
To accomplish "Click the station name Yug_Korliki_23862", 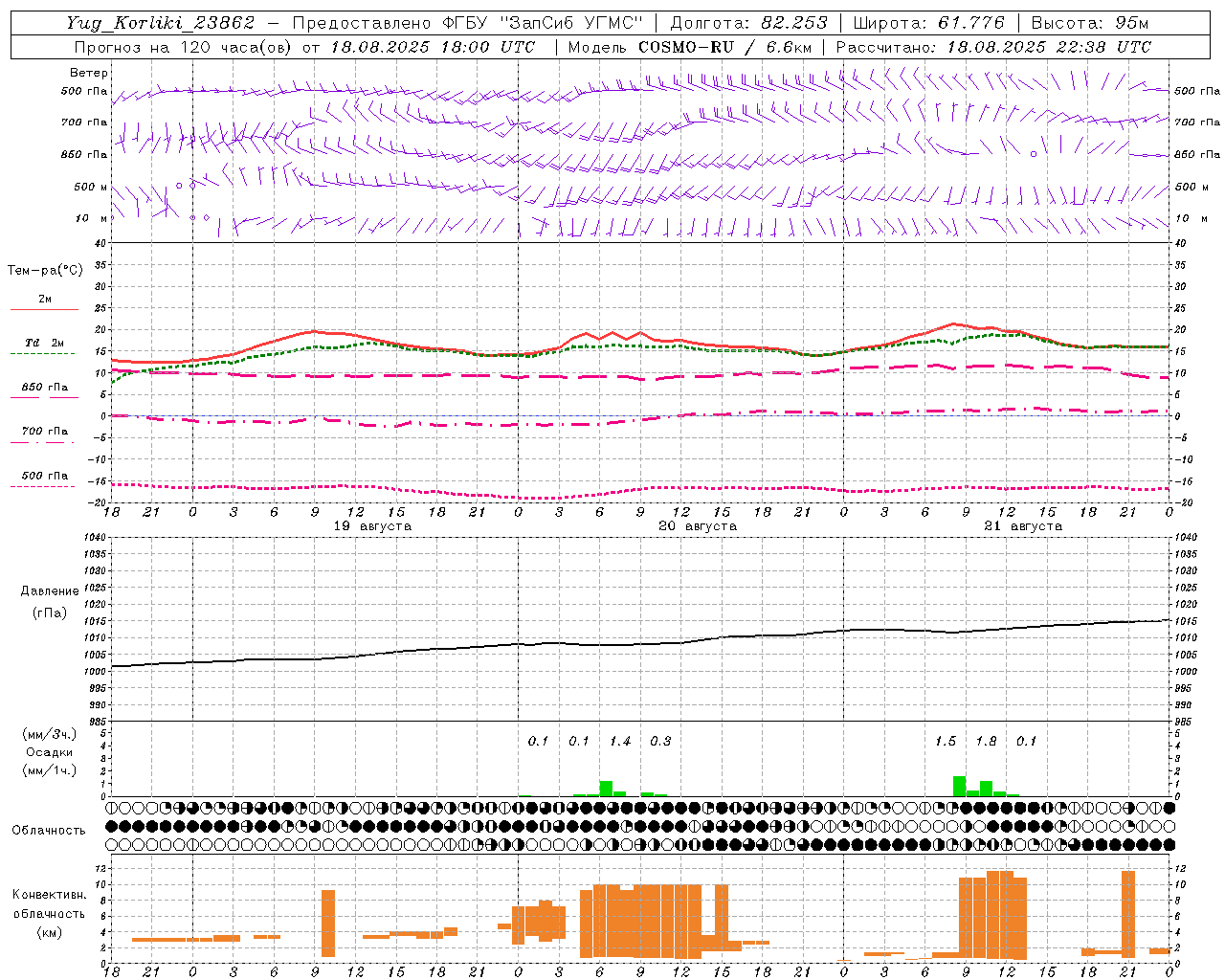I will (161, 23).
